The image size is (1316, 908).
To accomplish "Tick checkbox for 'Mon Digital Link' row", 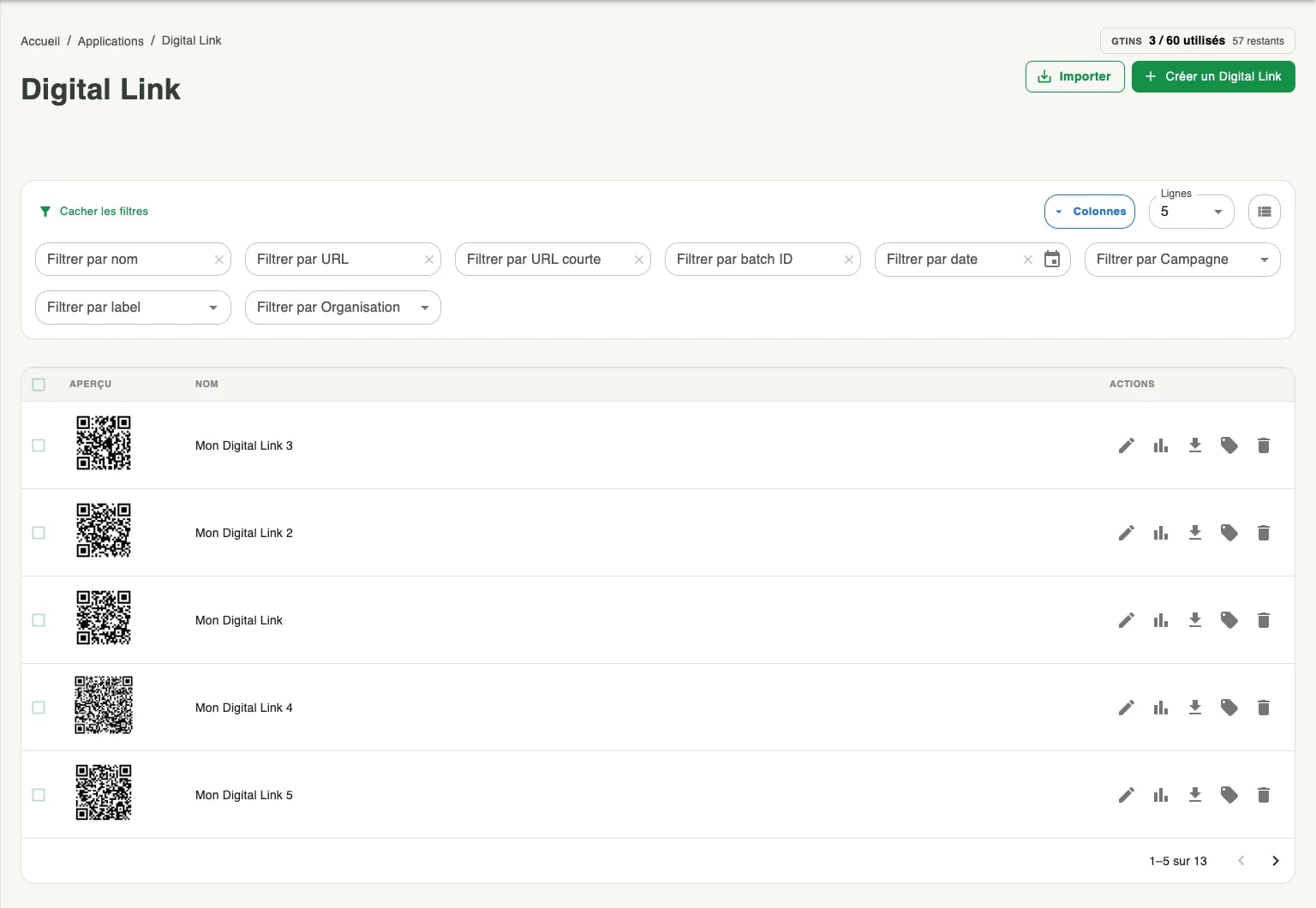I will tap(39, 620).
